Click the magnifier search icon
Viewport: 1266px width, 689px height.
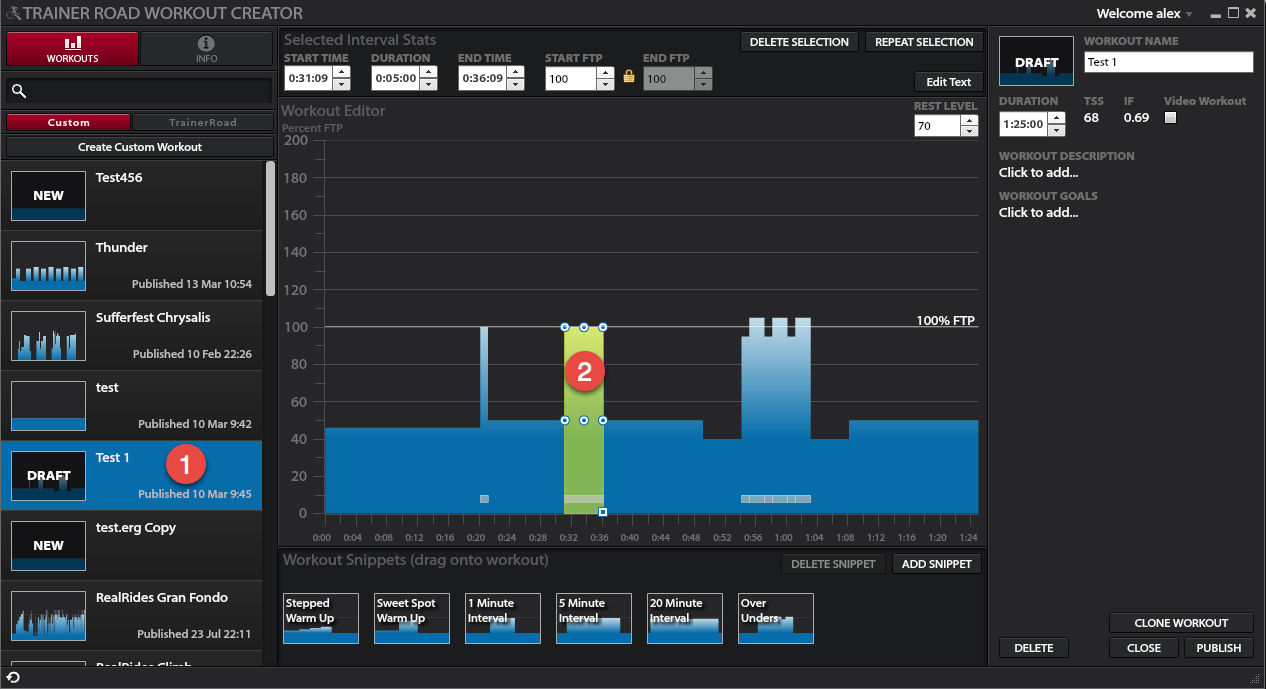[x=19, y=91]
